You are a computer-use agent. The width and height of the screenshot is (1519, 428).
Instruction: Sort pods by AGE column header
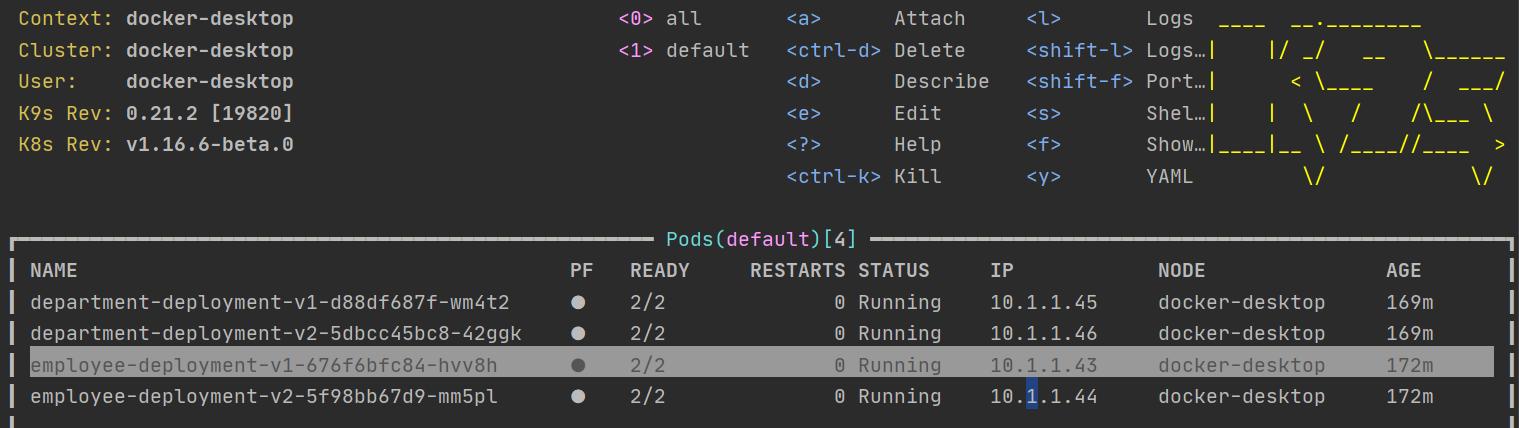[1403, 271]
